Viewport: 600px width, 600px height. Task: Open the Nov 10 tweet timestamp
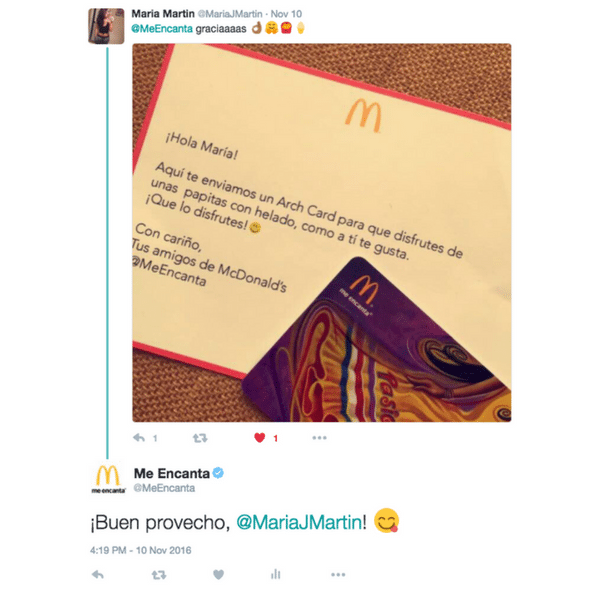click(286, 14)
